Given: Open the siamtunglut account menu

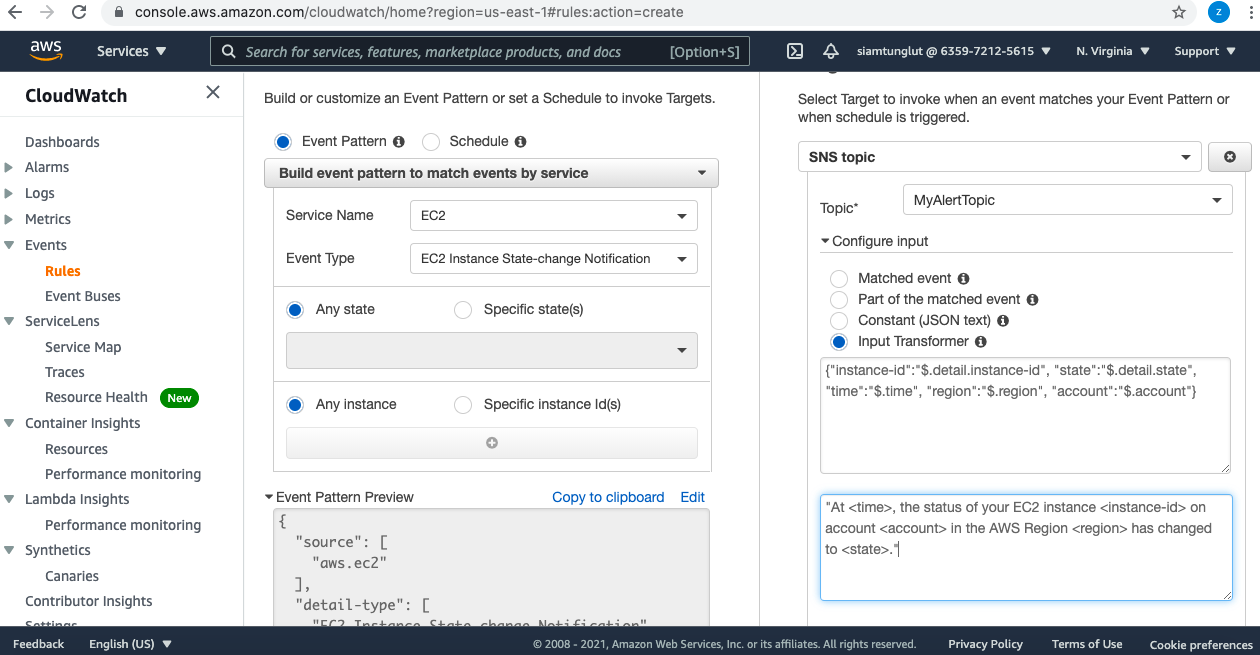Looking at the screenshot, I should 954,51.
